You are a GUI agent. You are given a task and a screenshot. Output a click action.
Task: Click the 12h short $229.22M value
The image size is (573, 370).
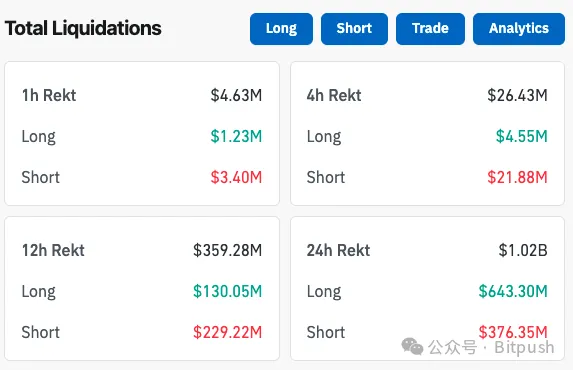[x=227, y=332]
